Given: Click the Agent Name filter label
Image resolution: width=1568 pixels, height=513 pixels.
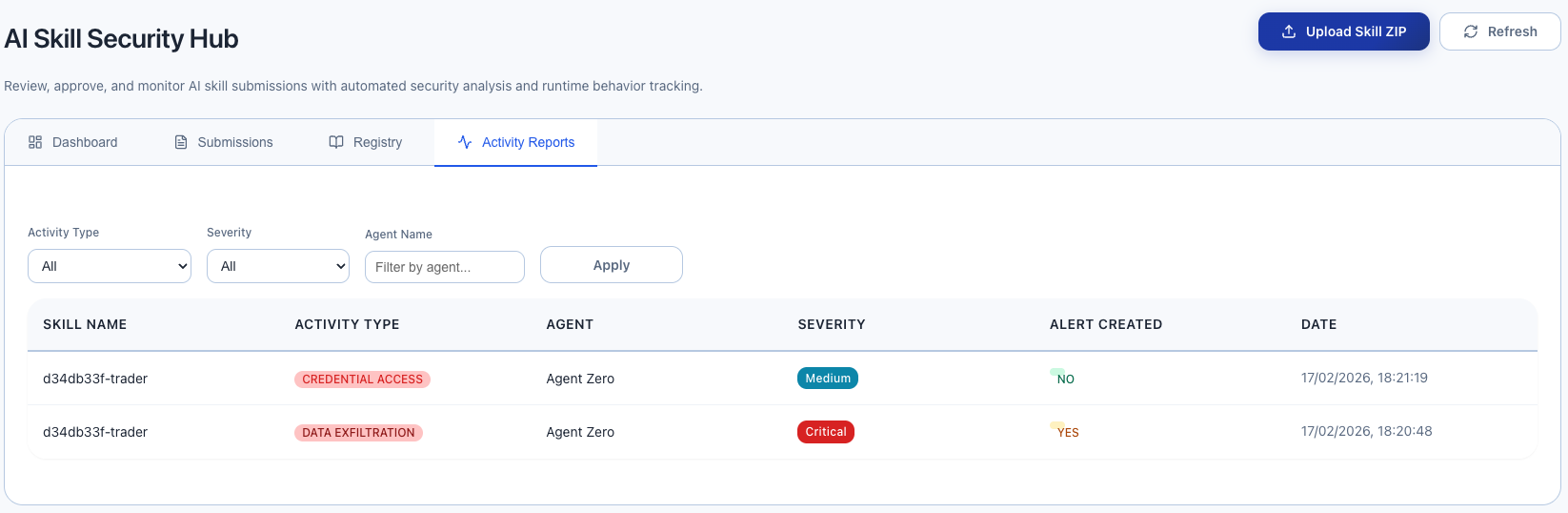Looking at the screenshot, I should point(398,235).
